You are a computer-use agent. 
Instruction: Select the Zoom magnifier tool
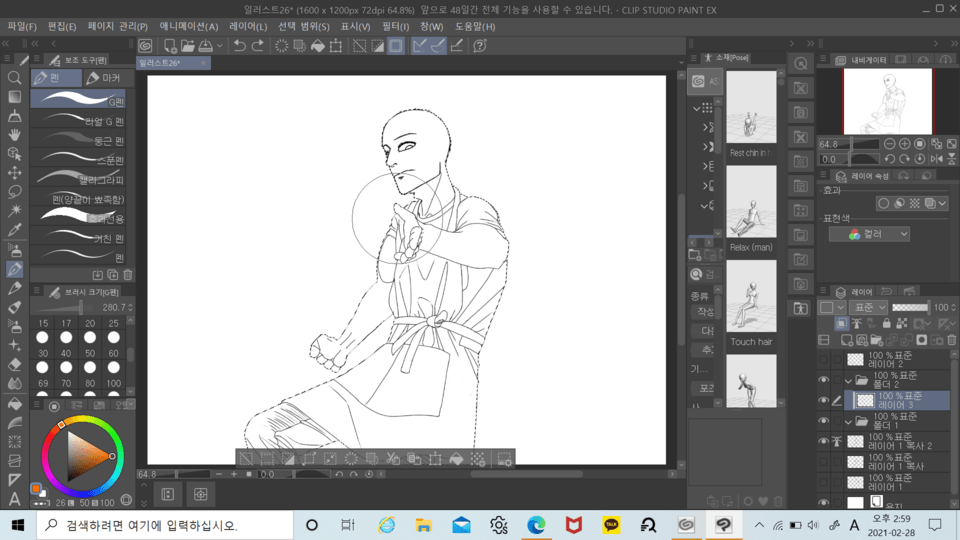(x=14, y=78)
